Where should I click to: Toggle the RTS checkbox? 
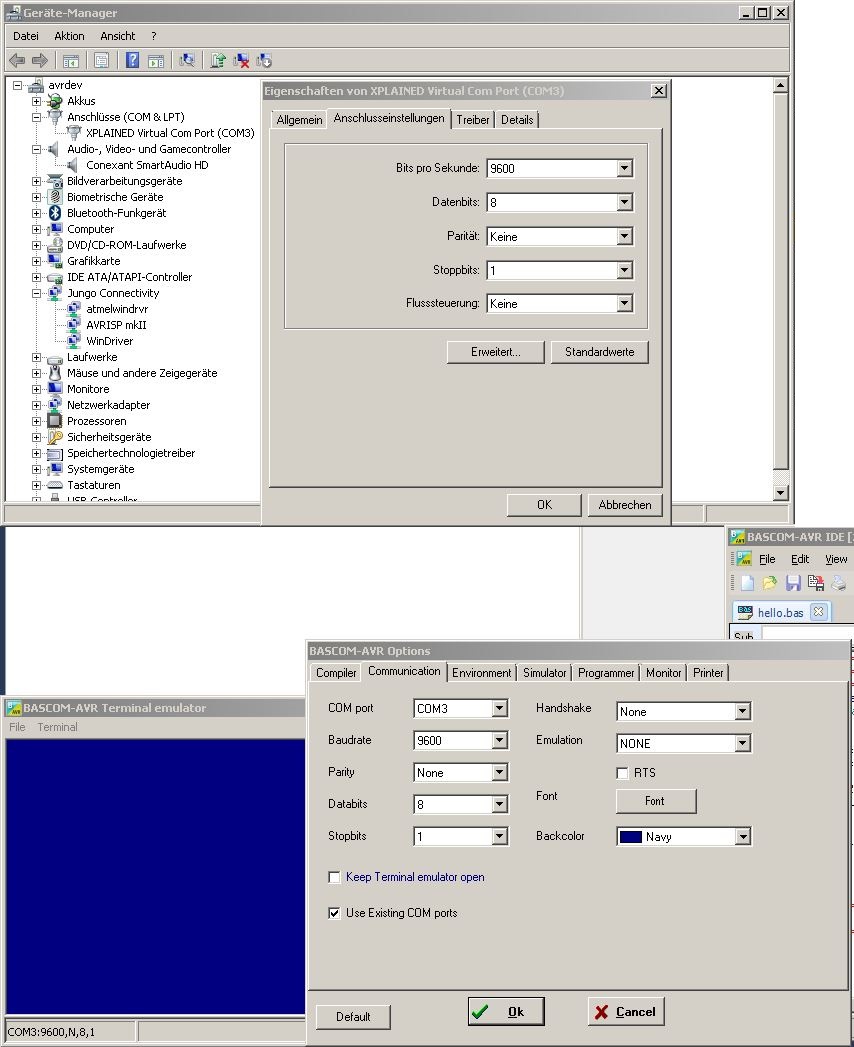click(622, 773)
